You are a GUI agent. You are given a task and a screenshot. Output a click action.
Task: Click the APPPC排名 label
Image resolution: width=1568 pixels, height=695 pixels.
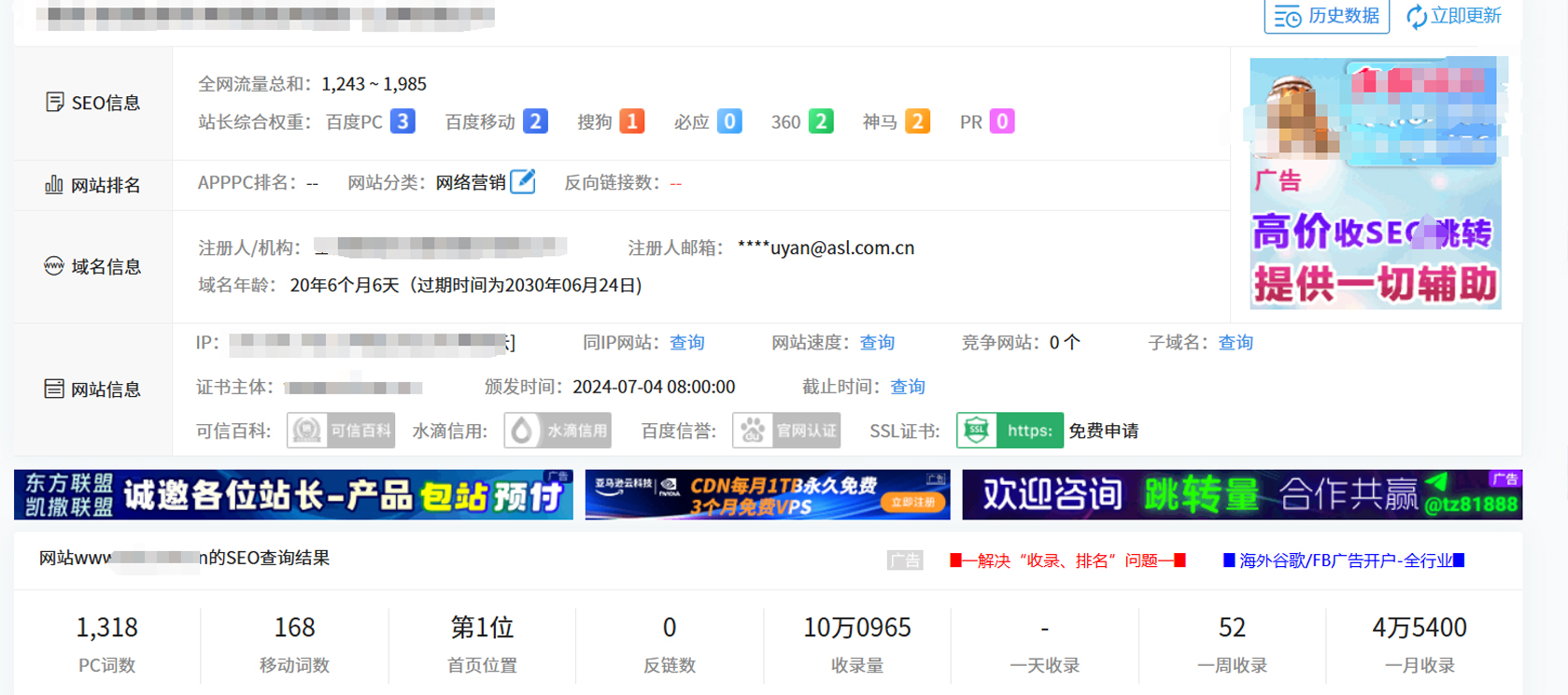click(247, 183)
